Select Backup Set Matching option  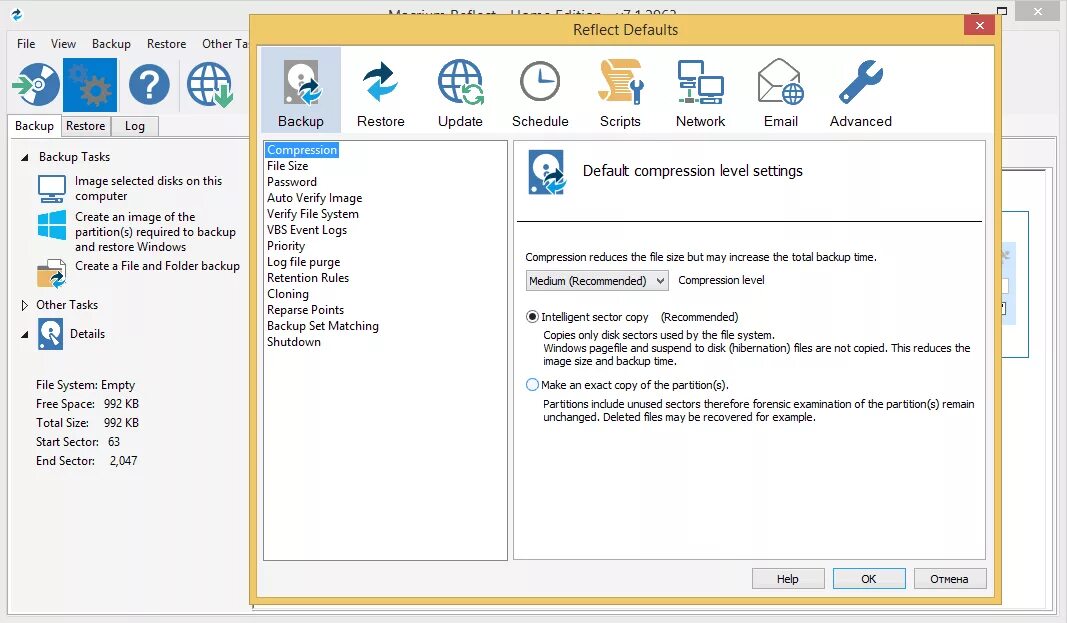tap(323, 326)
